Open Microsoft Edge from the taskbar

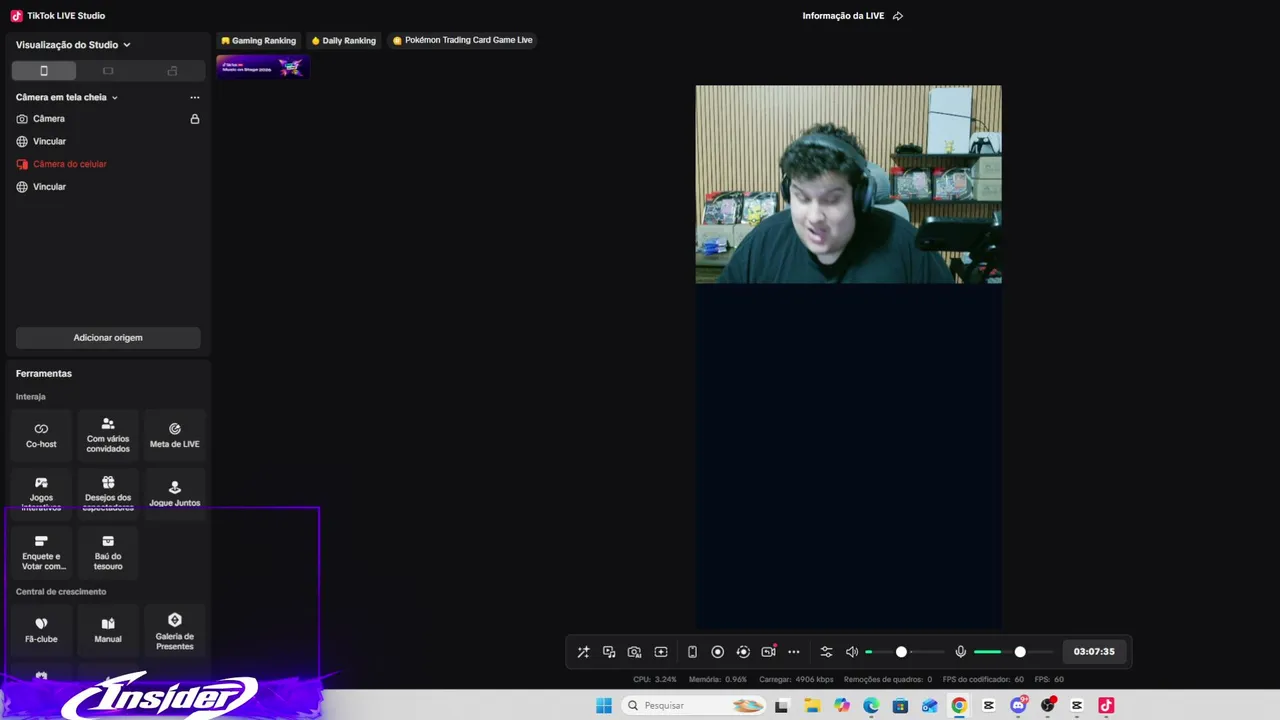tap(871, 705)
